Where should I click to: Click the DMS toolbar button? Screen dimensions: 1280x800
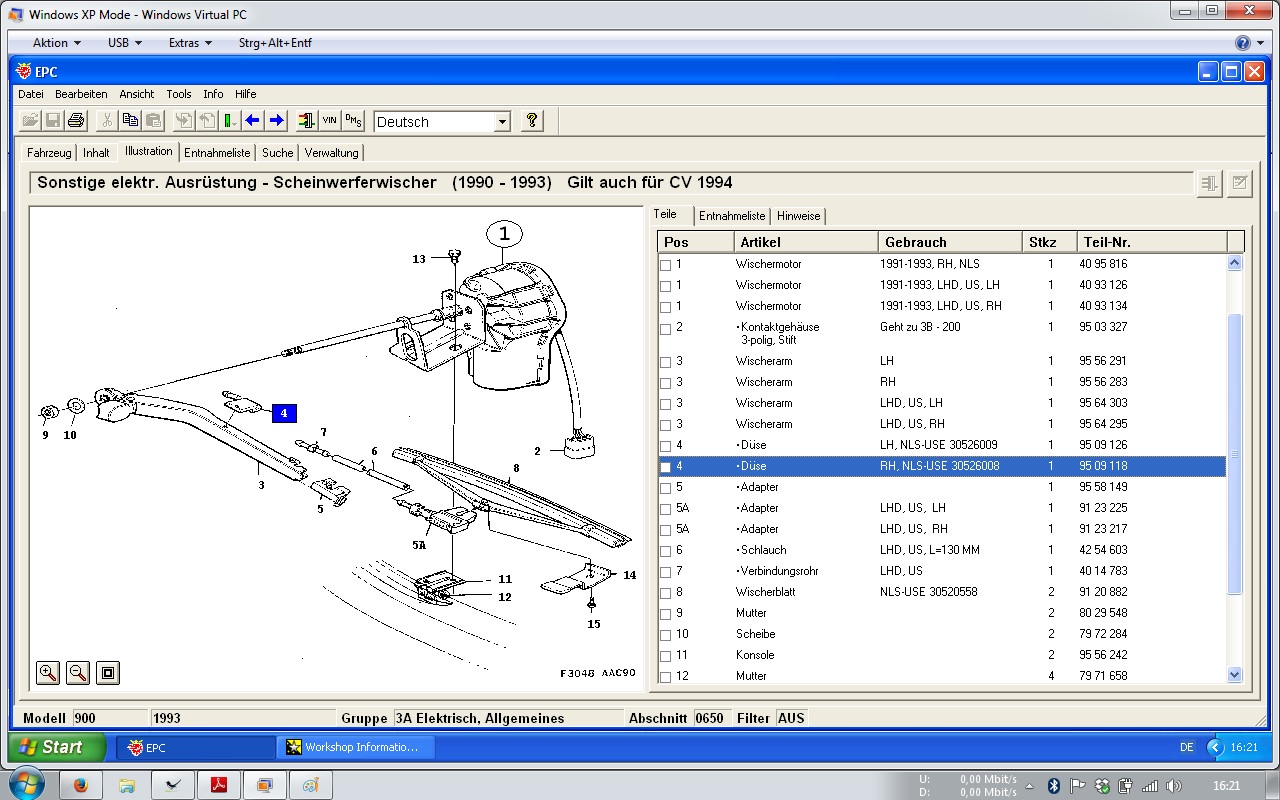tap(353, 121)
